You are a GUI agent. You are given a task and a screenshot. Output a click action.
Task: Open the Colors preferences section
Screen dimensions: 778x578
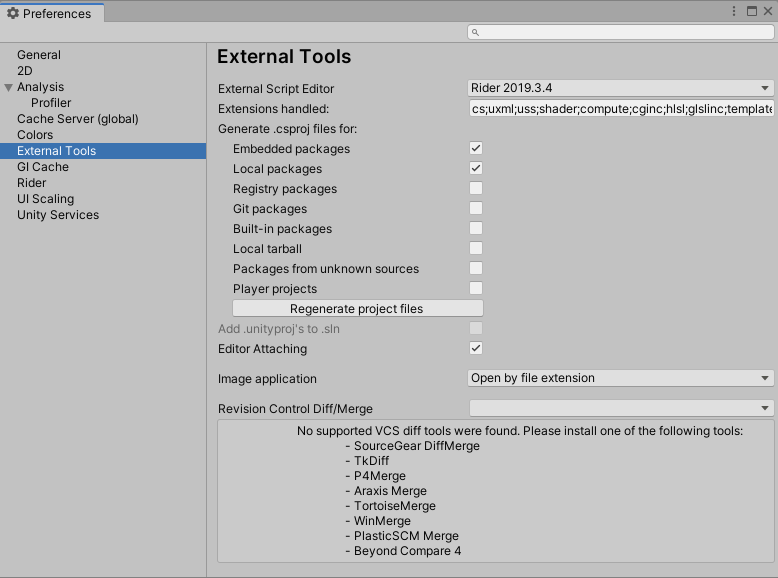(x=35, y=135)
